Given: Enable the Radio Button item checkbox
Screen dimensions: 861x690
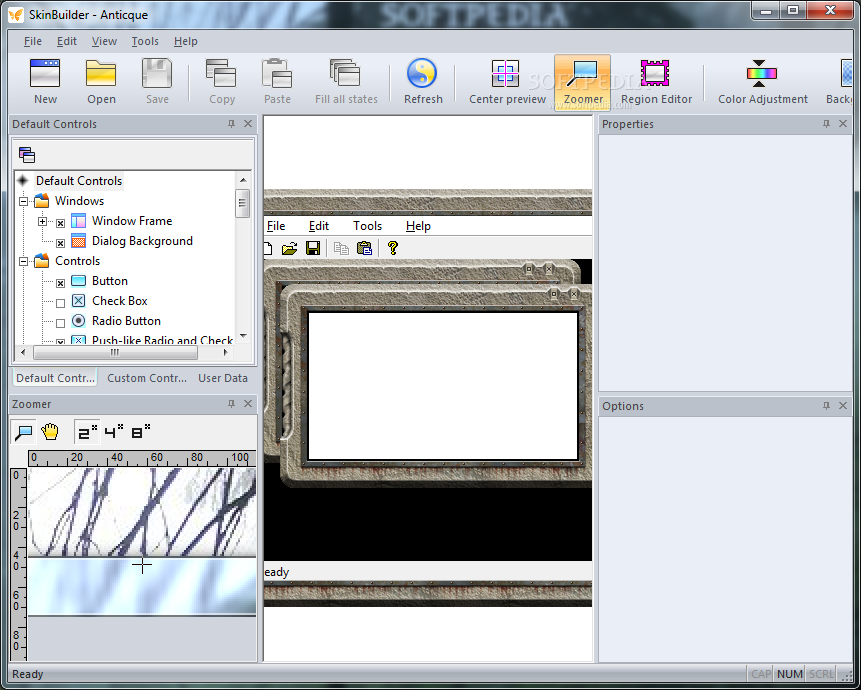Looking at the screenshot, I should [60, 323].
